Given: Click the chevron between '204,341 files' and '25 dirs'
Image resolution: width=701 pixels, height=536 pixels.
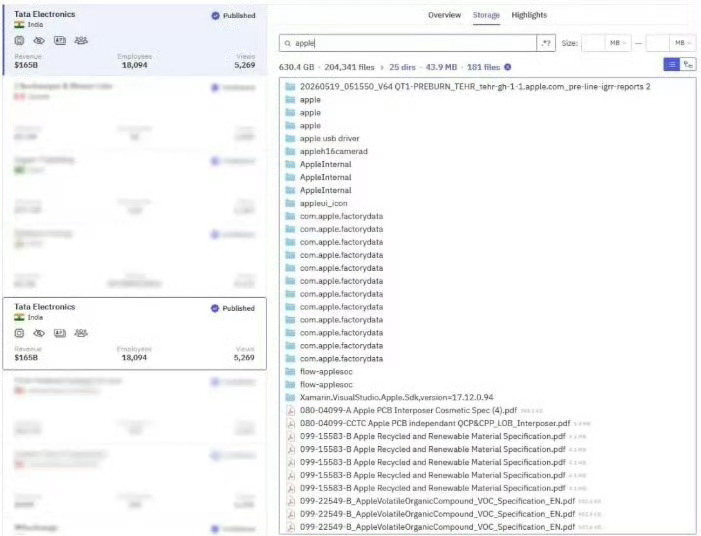Looking at the screenshot, I should [382, 68].
